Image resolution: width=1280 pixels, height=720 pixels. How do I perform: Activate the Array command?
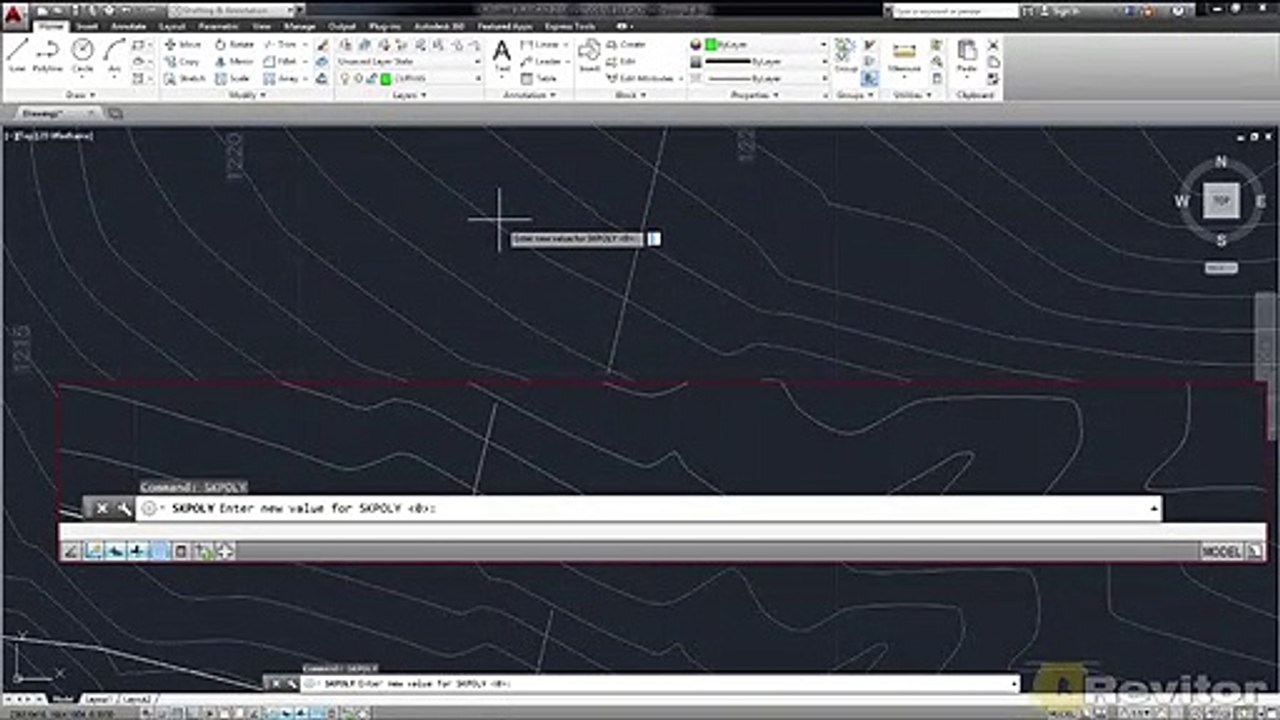point(282,77)
